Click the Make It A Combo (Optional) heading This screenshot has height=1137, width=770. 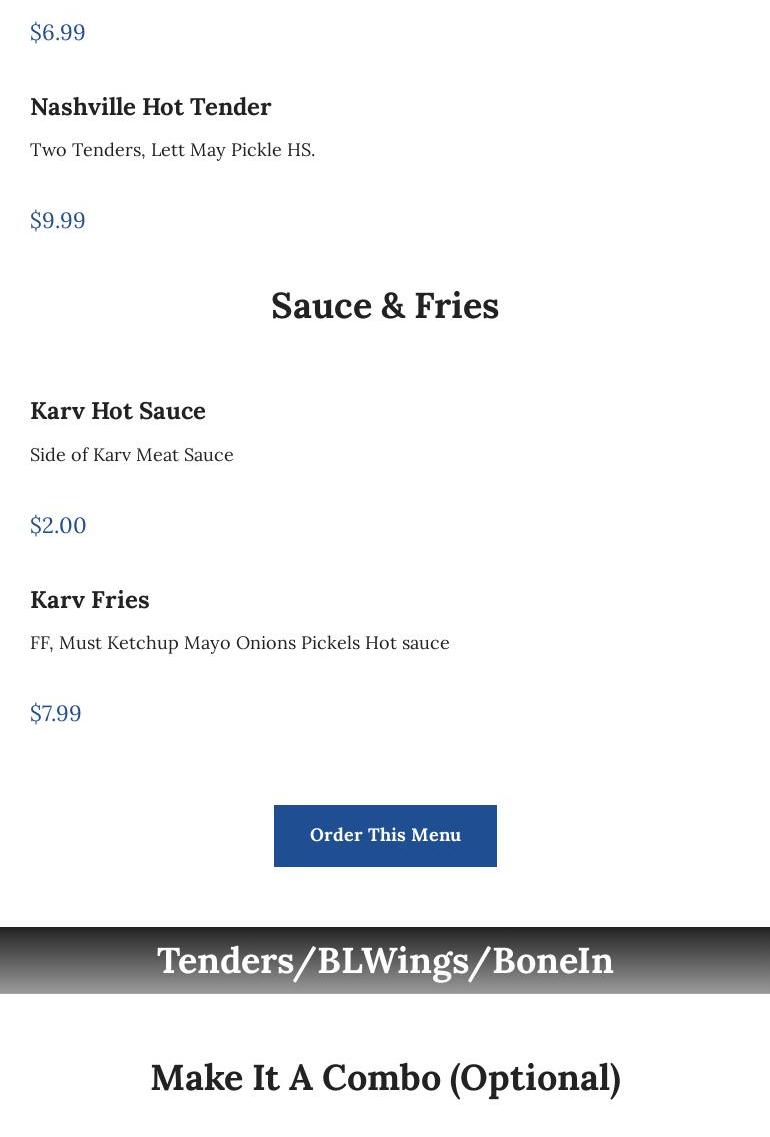tap(385, 1078)
